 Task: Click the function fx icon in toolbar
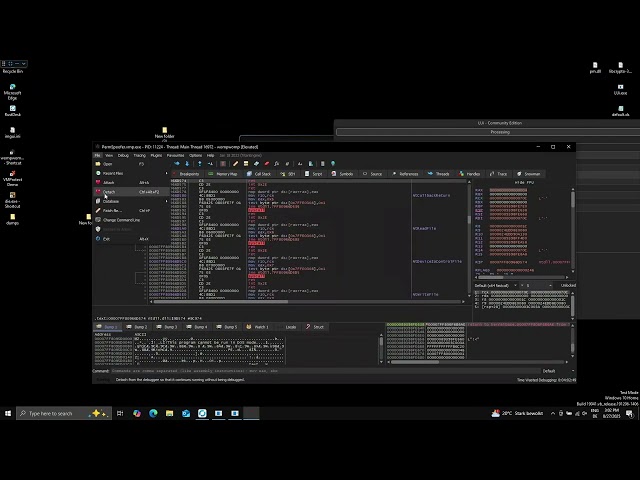(x=277, y=164)
